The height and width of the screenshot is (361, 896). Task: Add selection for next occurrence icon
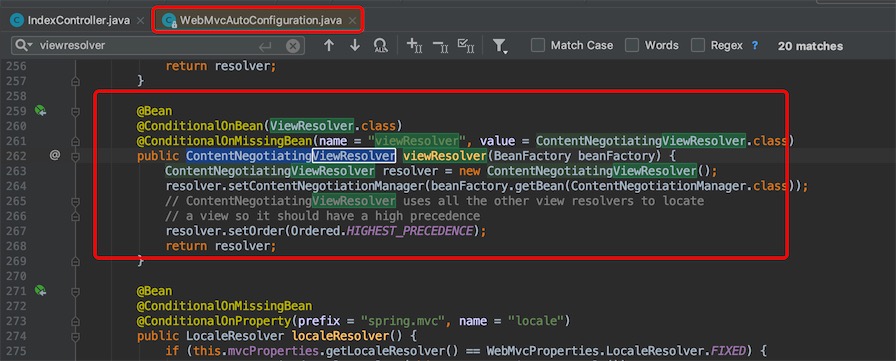(414, 46)
